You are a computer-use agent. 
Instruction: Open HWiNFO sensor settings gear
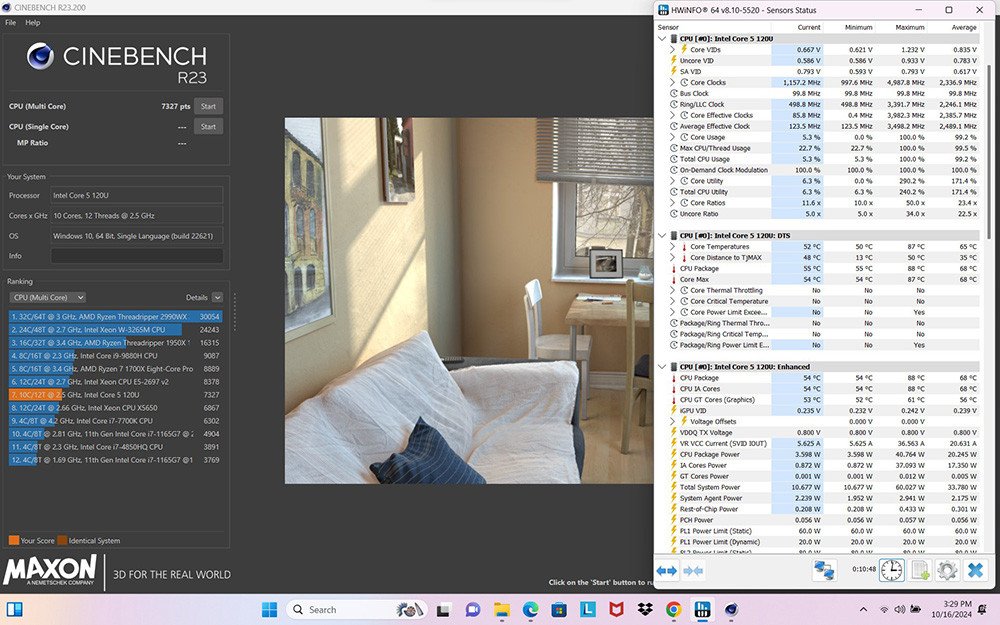[946, 570]
